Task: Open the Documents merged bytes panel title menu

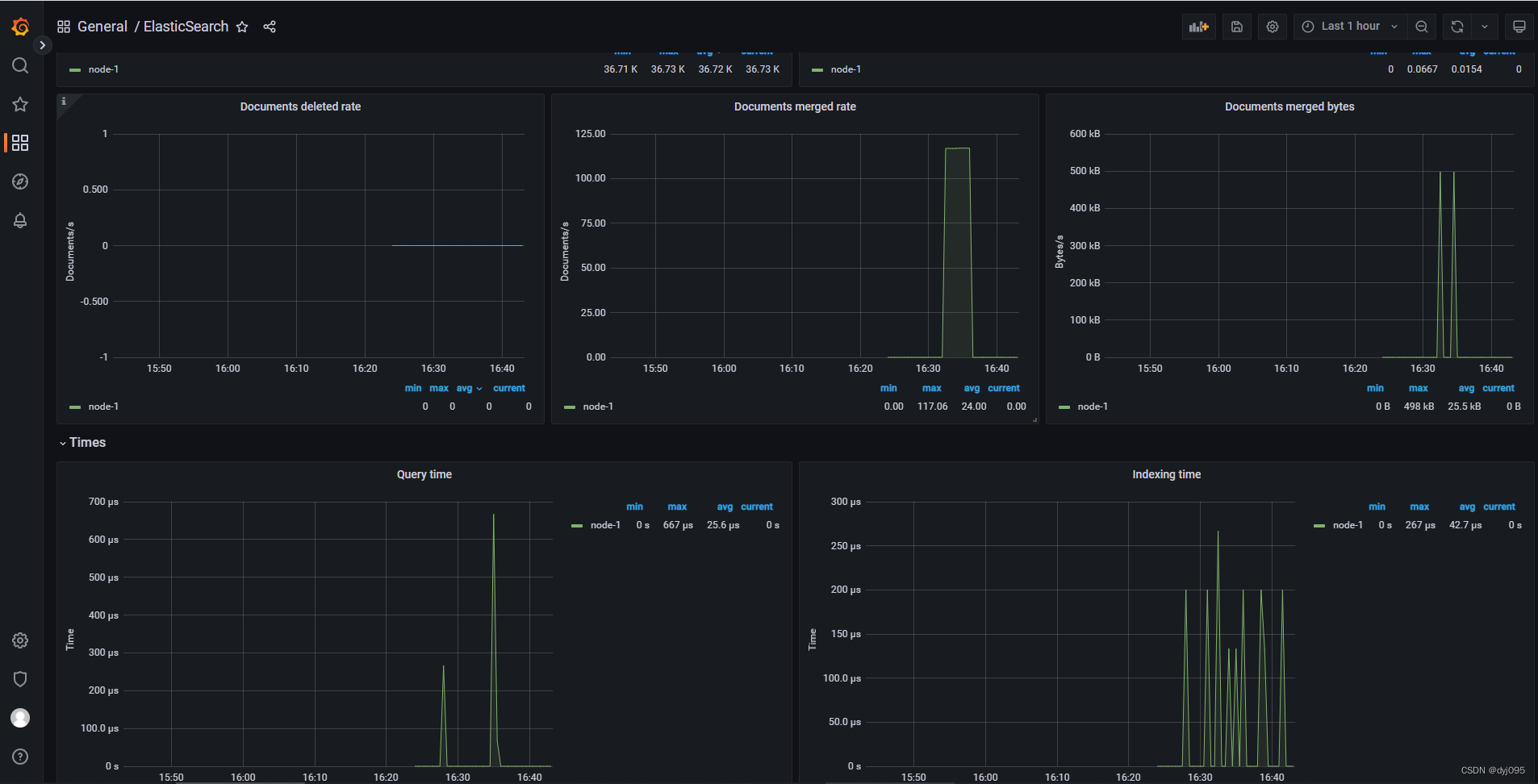Action: 1288,106
